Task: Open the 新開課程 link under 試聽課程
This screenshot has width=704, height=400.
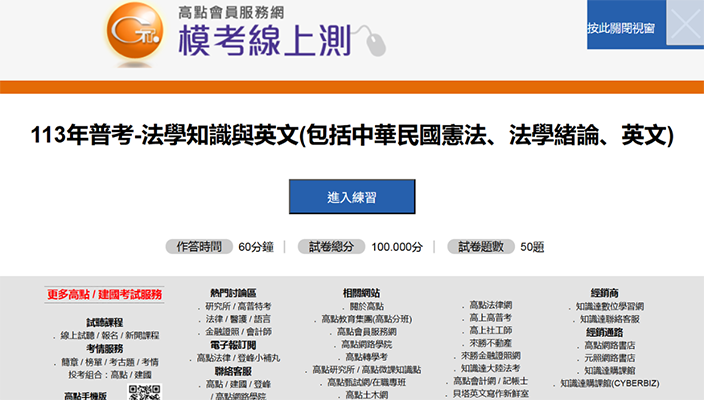Action: click(x=142, y=335)
